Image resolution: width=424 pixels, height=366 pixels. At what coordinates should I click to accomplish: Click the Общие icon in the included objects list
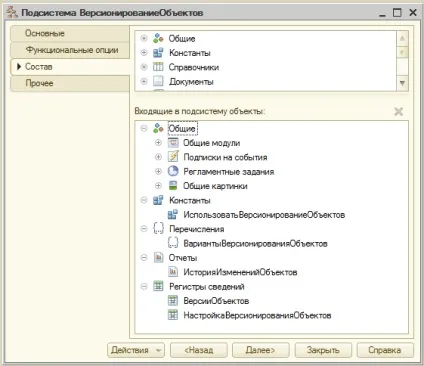pyautogui.click(x=158, y=128)
